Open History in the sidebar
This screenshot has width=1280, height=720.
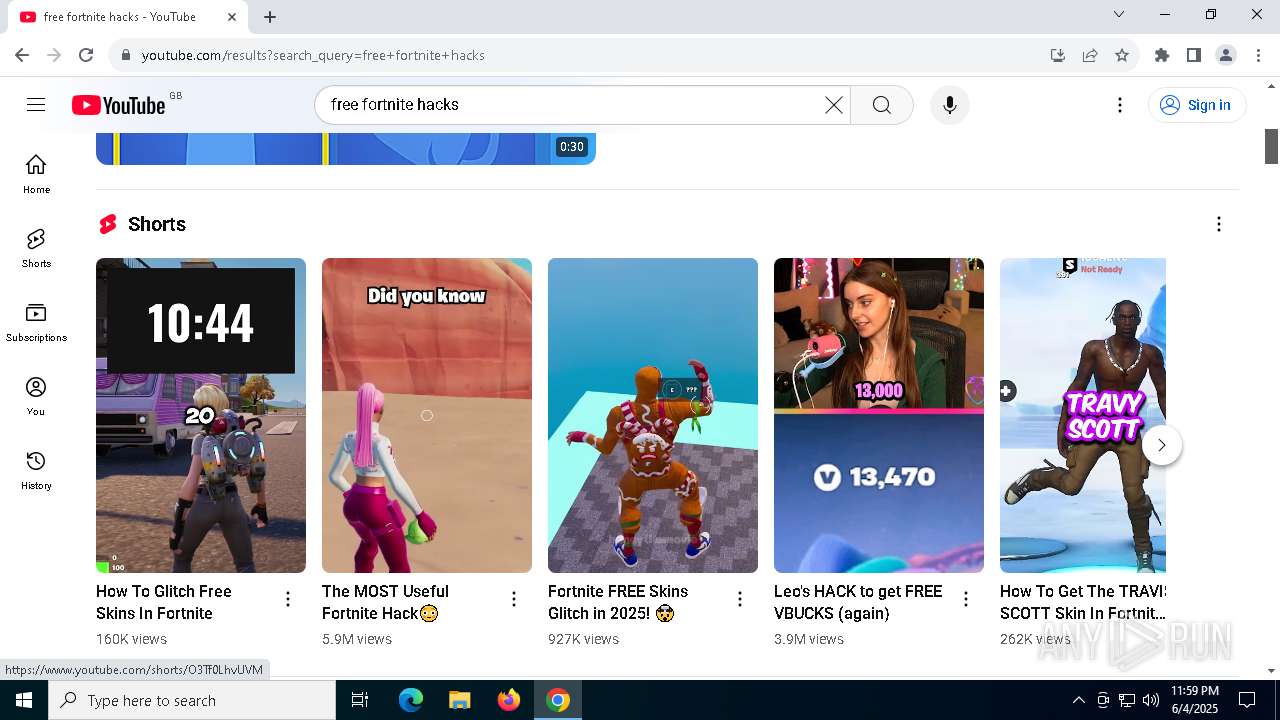[36, 470]
